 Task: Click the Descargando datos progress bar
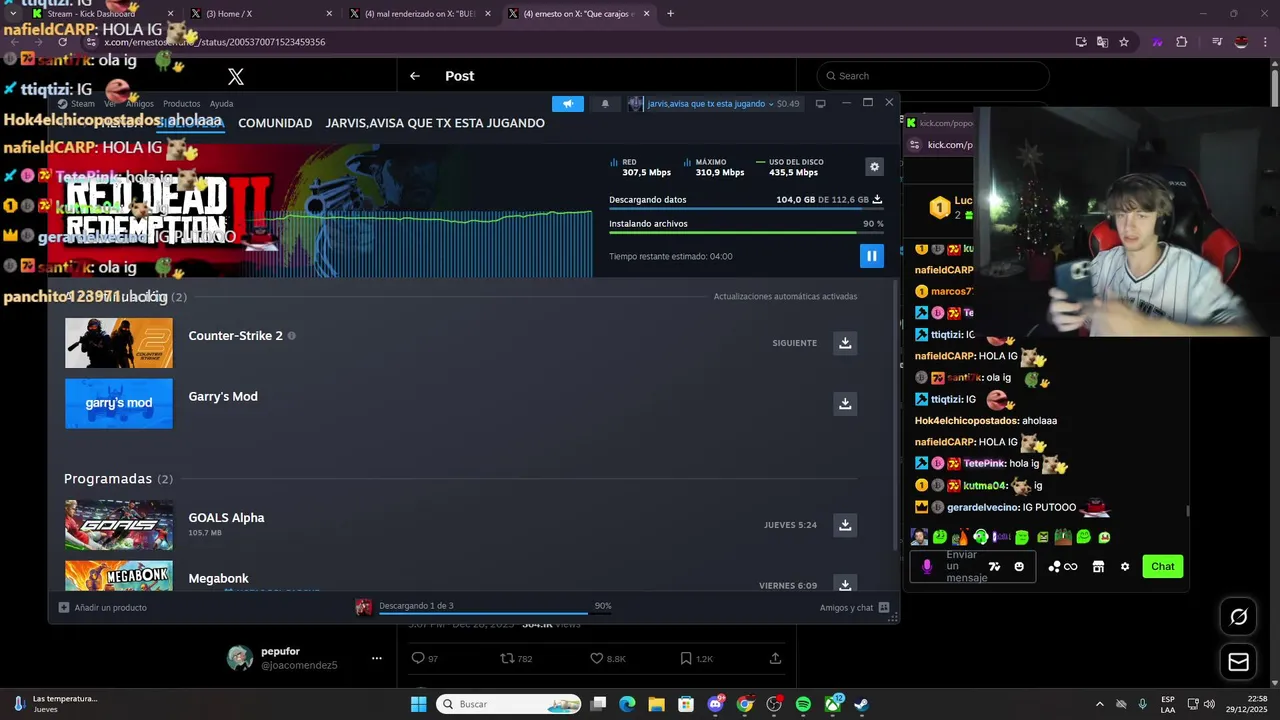tap(746, 208)
